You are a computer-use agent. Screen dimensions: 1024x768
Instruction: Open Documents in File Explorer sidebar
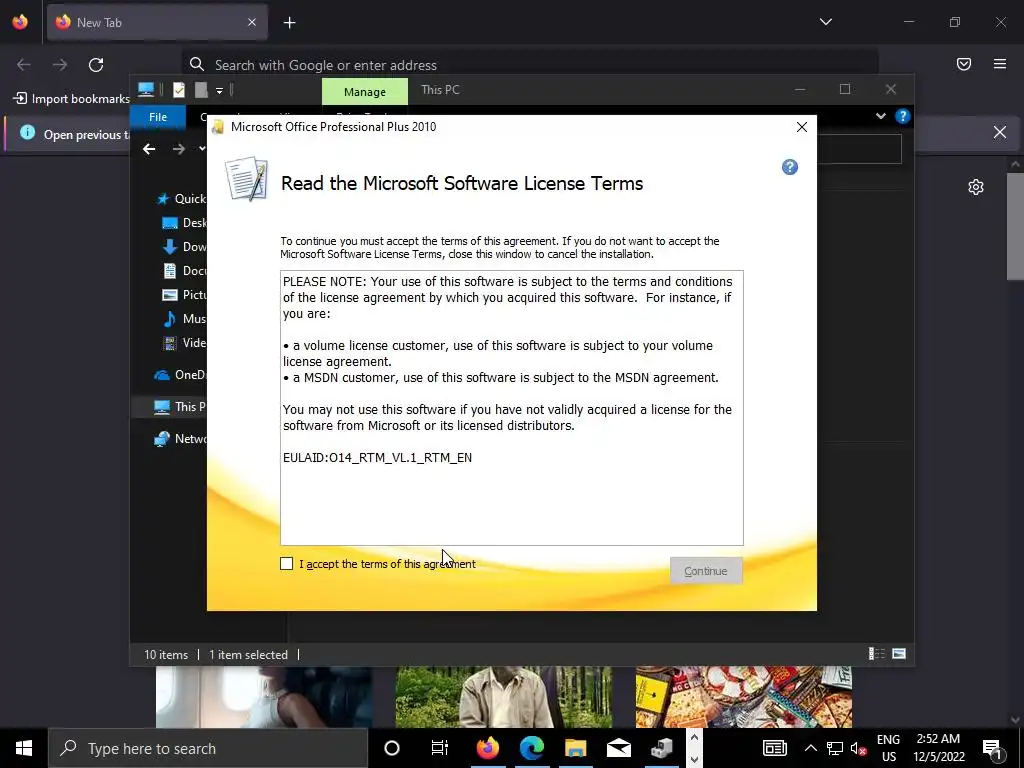[x=184, y=270]
